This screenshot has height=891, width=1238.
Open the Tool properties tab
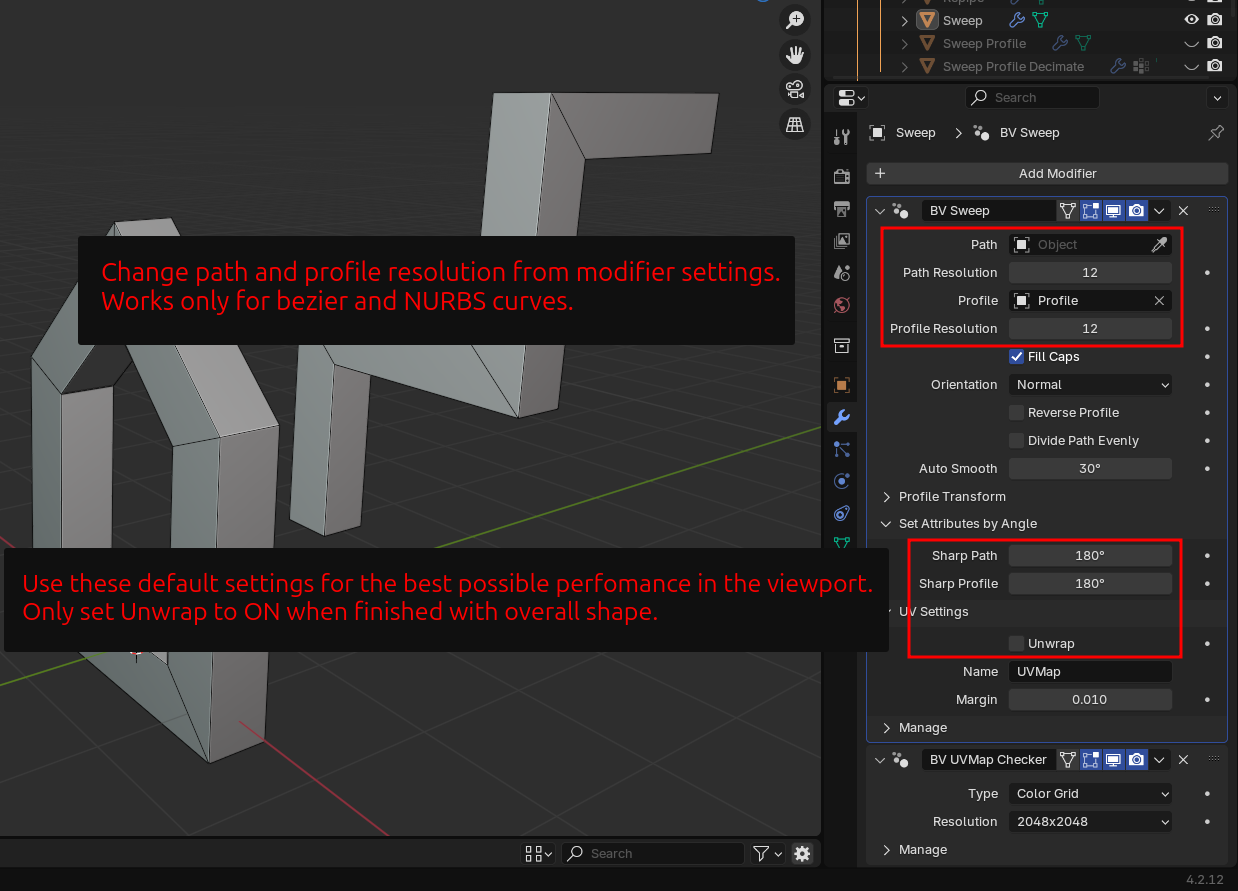pos(842,137)
